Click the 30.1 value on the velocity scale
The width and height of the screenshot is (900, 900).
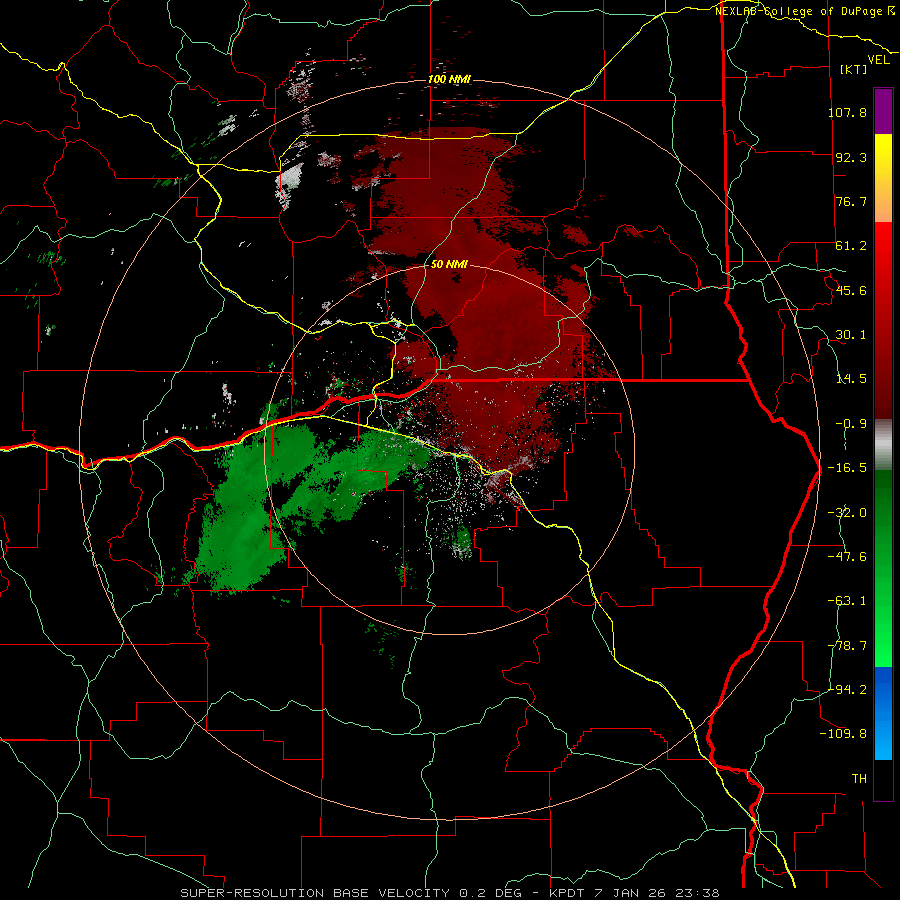[851, 335]
